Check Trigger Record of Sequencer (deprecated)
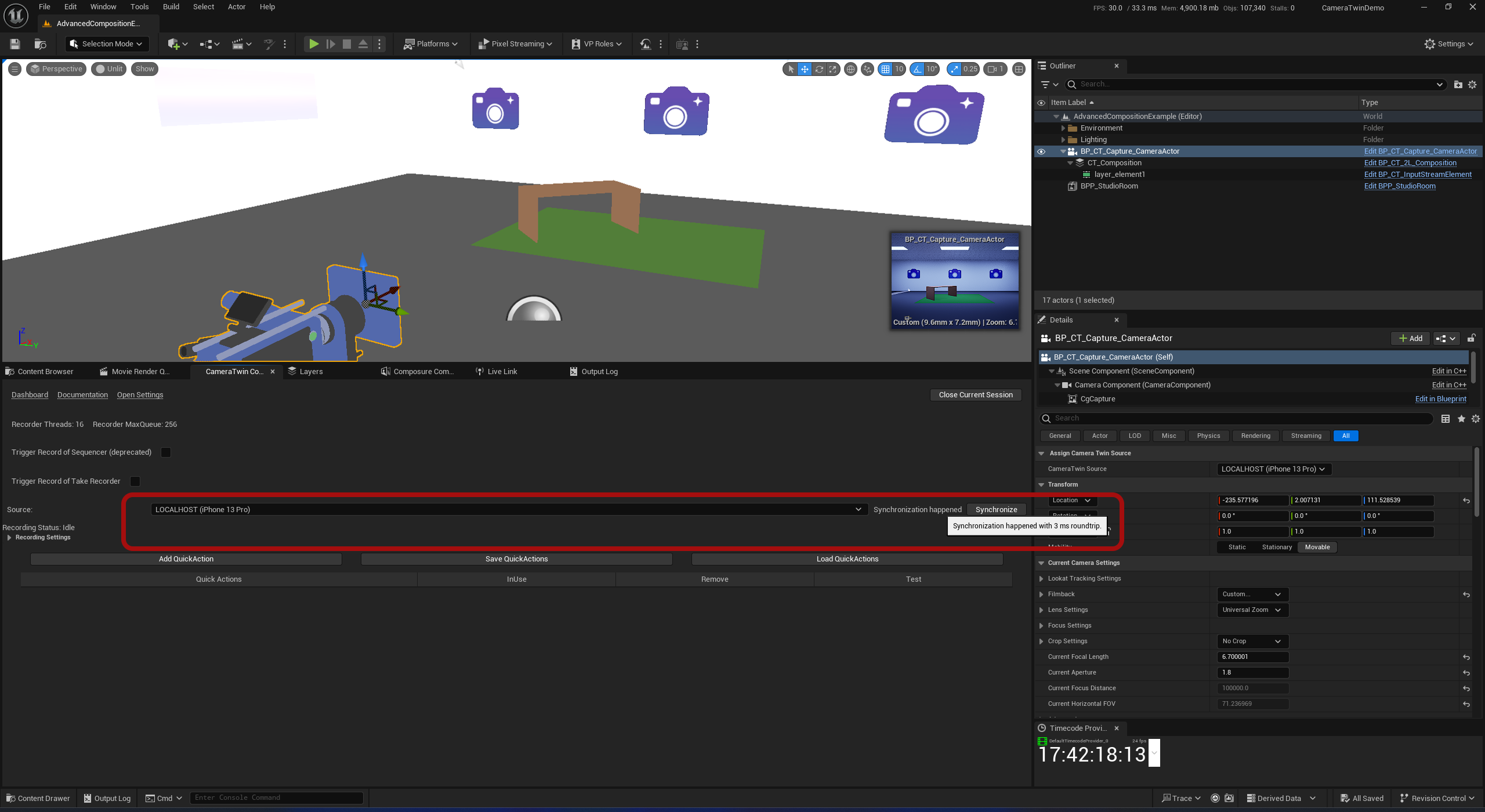 click(166, 452)
